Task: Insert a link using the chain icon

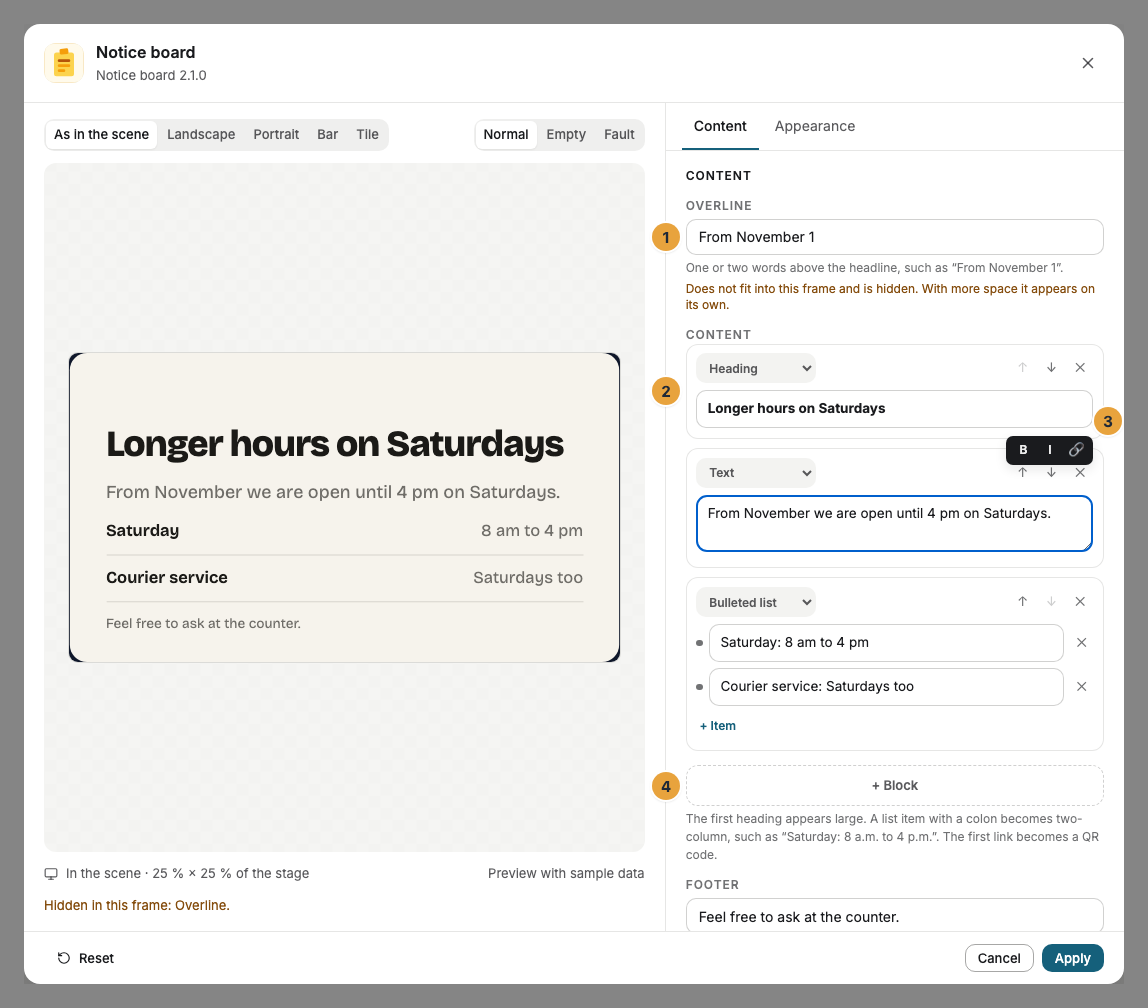Action: (1076, 450)
